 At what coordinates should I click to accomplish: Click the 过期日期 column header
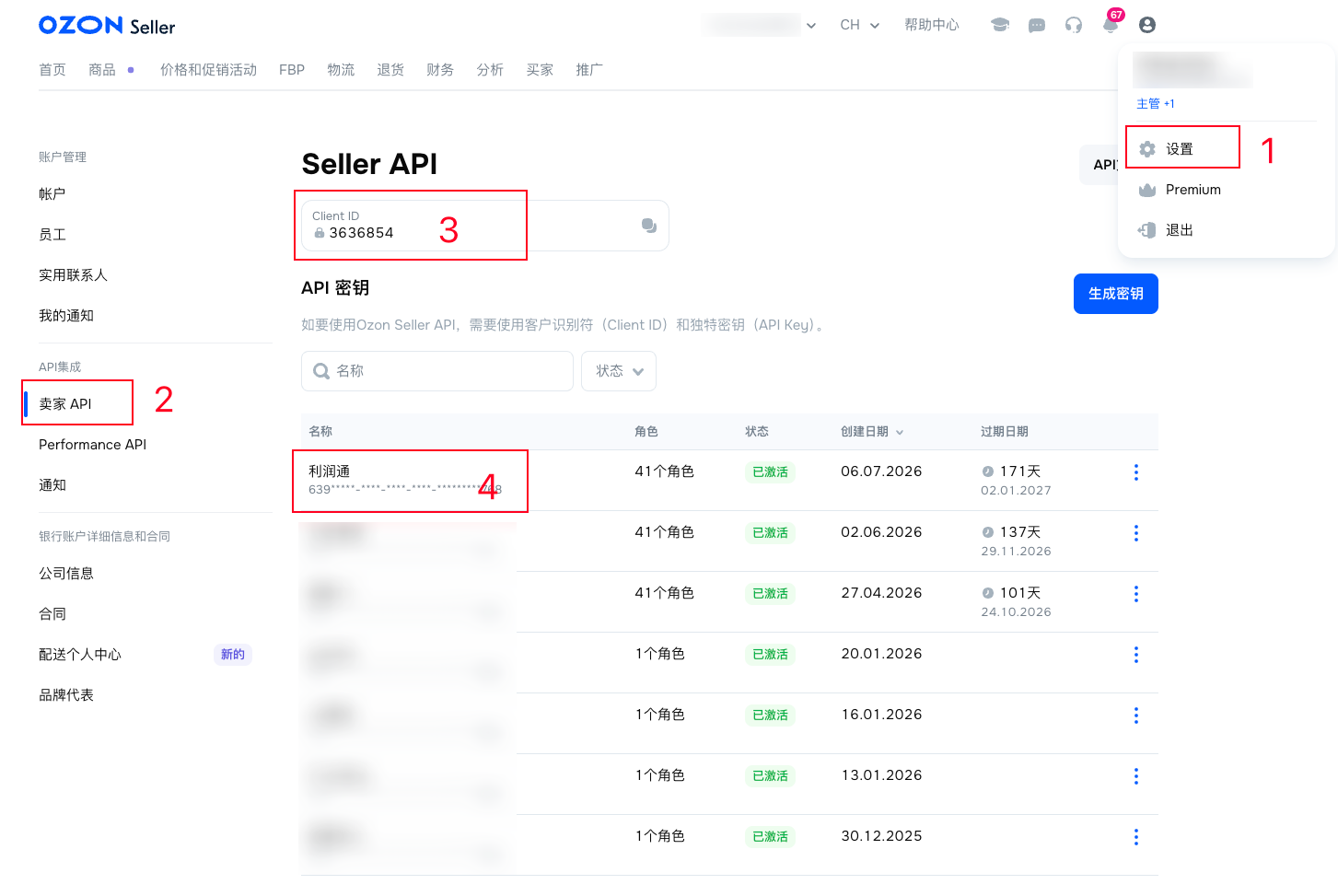[1005, 432]
